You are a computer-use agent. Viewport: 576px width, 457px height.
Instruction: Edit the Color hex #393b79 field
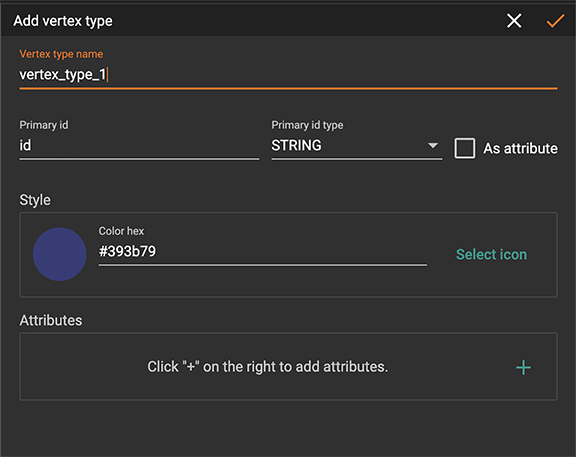(x=262, y=252)
